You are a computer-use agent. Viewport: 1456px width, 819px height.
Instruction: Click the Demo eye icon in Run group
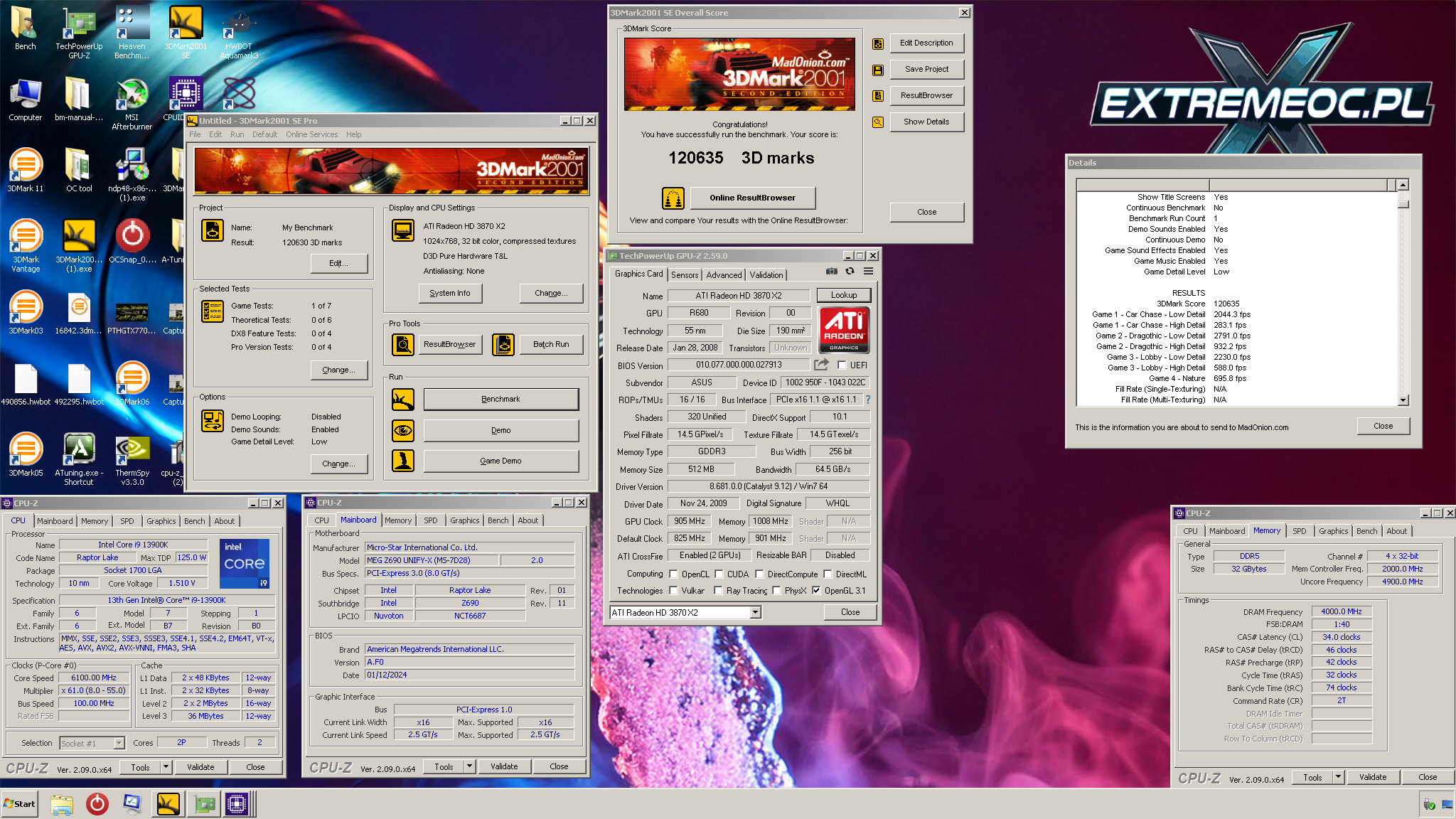403,430
